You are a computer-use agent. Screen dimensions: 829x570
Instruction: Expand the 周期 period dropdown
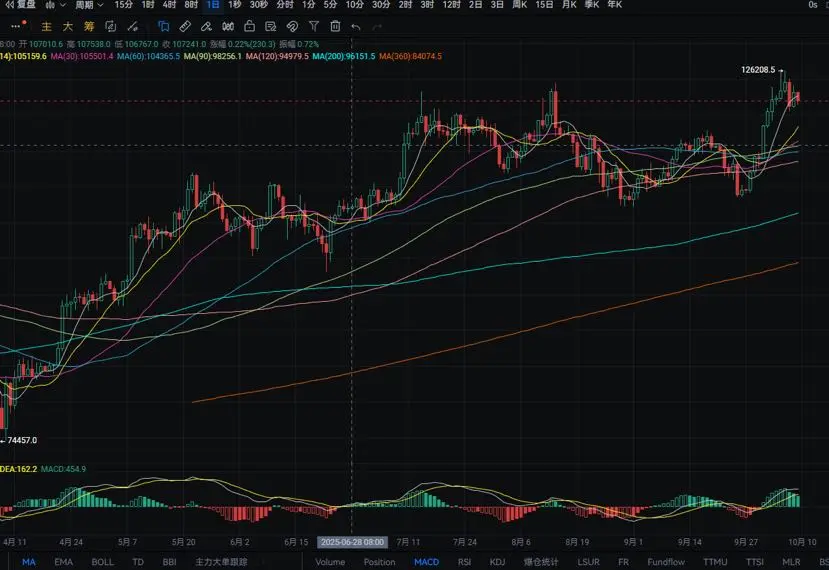click(x=89, y=5)
